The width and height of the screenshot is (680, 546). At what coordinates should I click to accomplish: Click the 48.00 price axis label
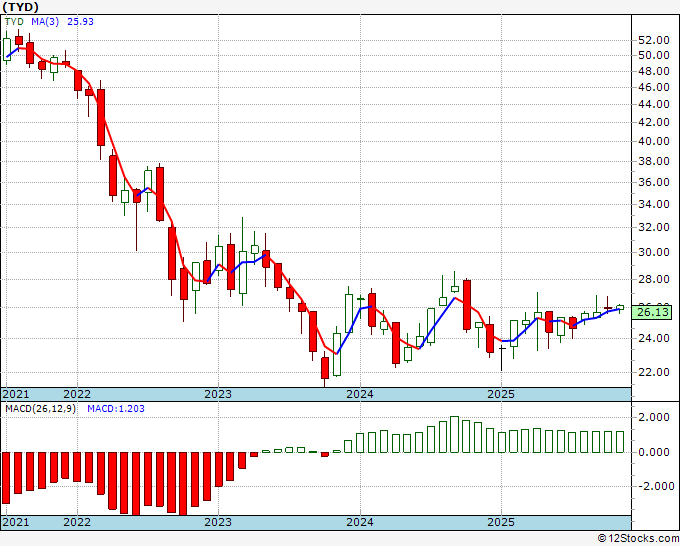[654, 71]
